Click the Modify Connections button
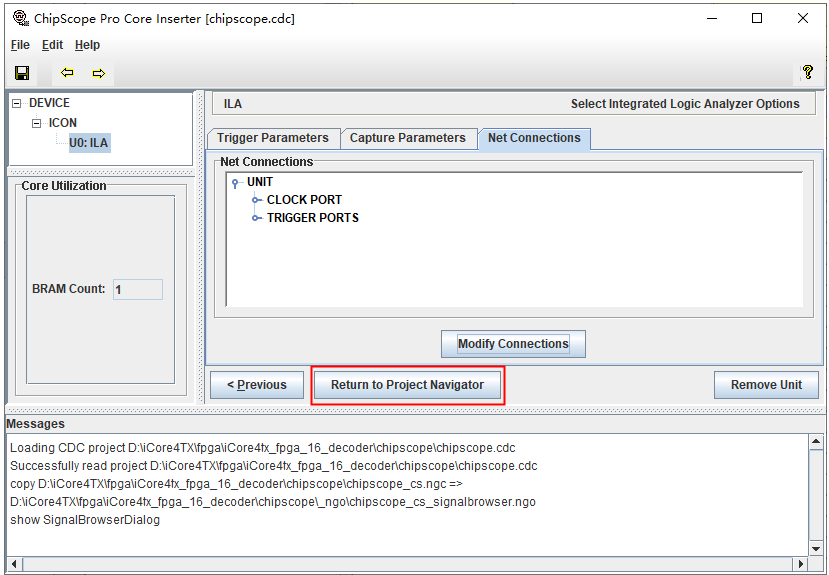Screen dimensions: 829x575 point(513,344)
